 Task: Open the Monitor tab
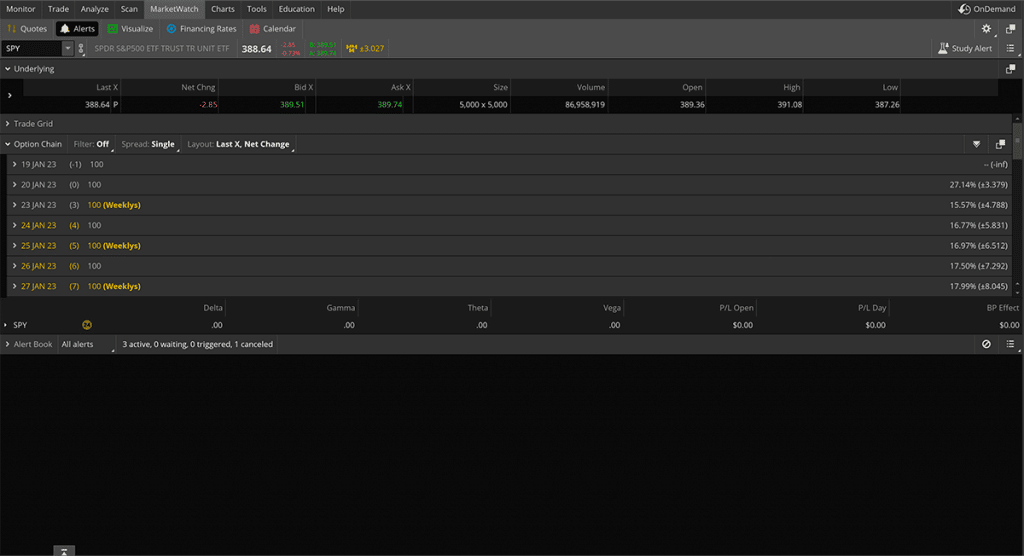[20, 9]
